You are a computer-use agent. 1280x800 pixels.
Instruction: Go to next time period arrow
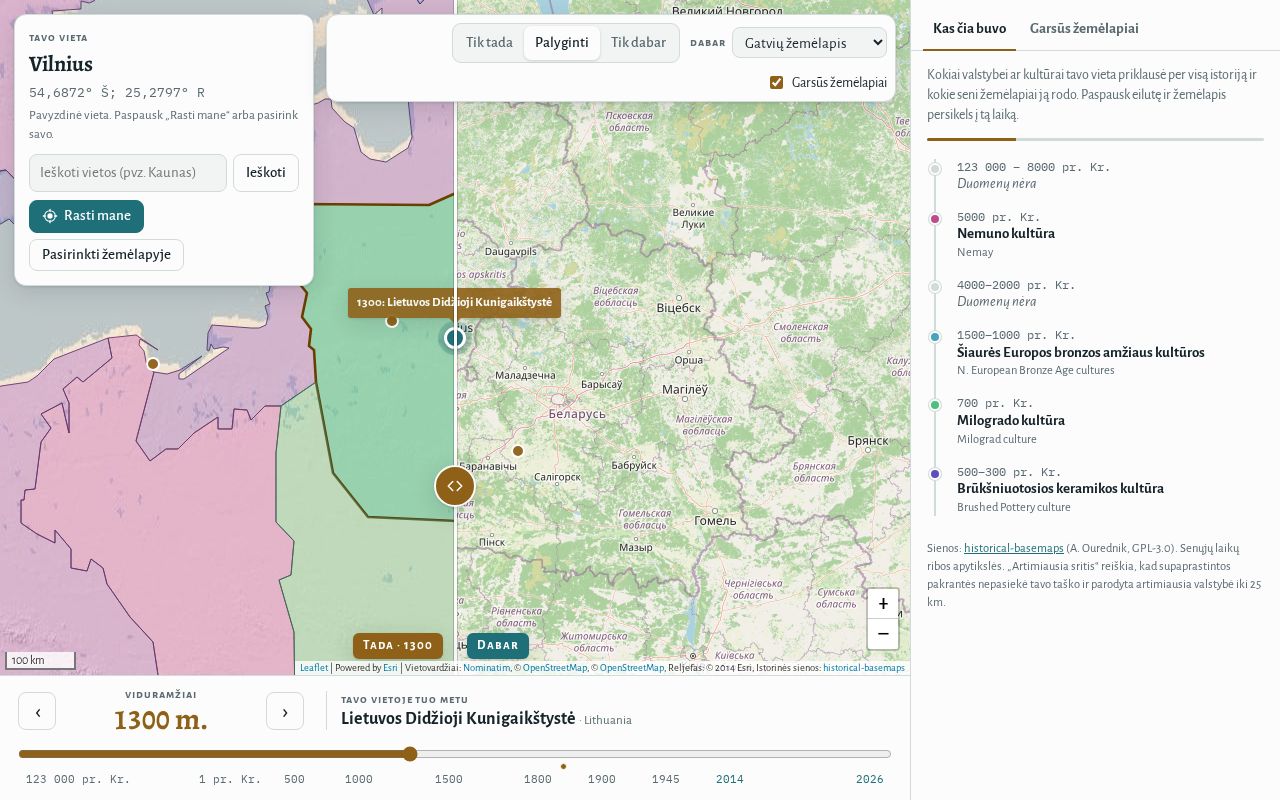pos(285,711)
